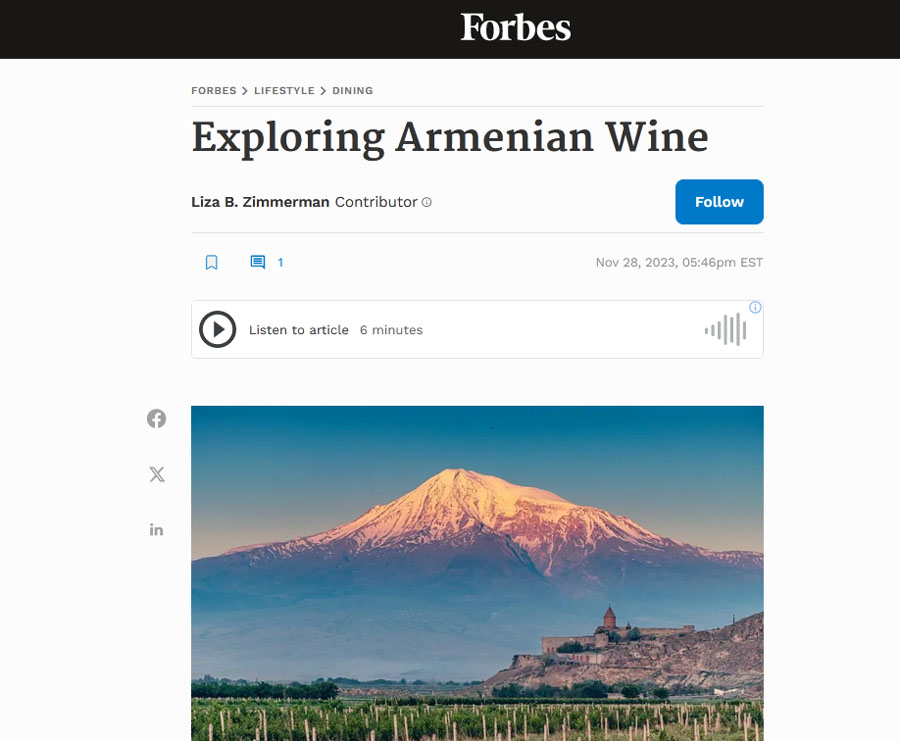Click the Forbes logo in header
The width and height of the screenshot is (900, 741).
(x=515, y=28)
